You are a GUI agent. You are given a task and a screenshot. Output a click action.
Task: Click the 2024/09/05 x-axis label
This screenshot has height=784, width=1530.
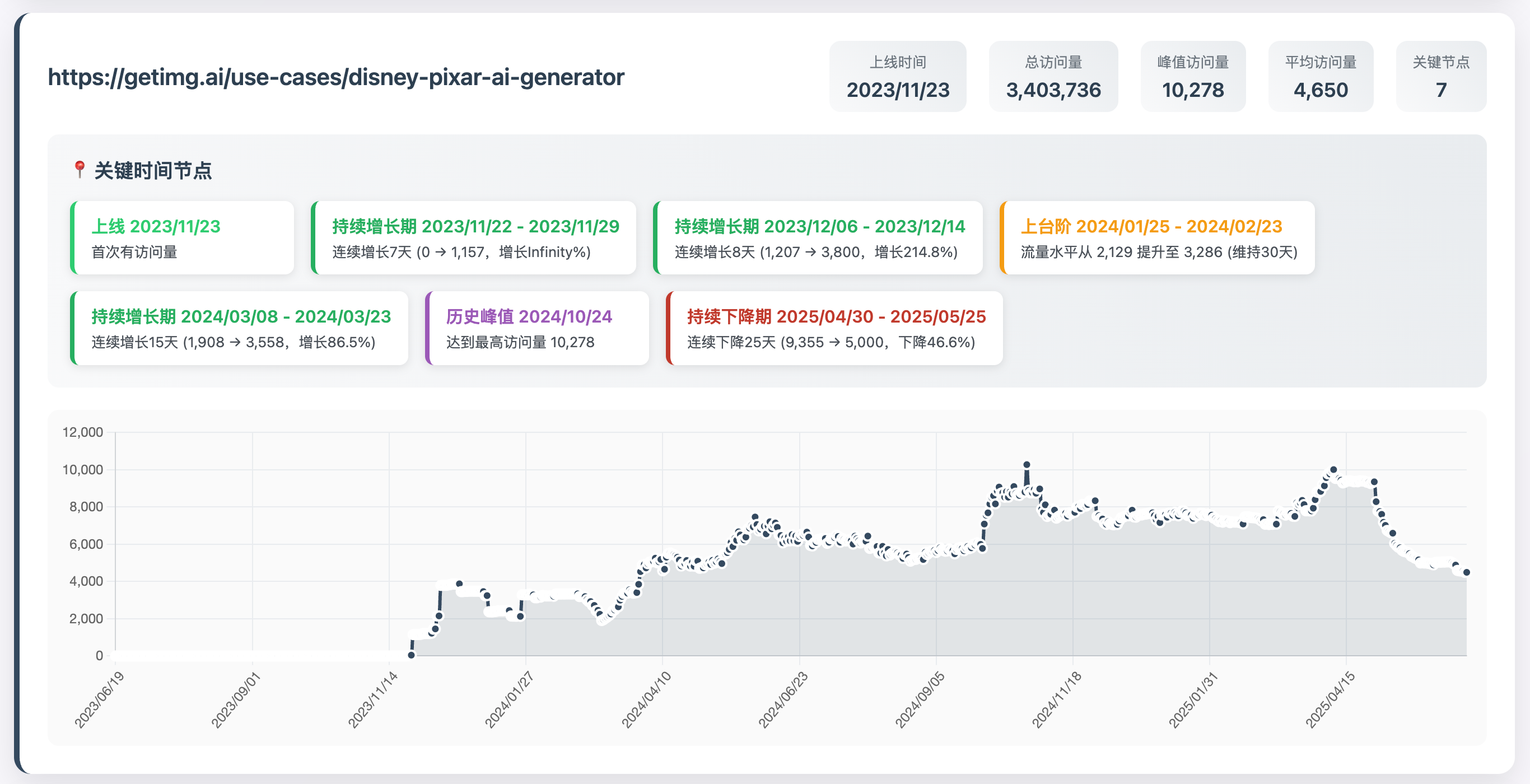click(920, 699)
